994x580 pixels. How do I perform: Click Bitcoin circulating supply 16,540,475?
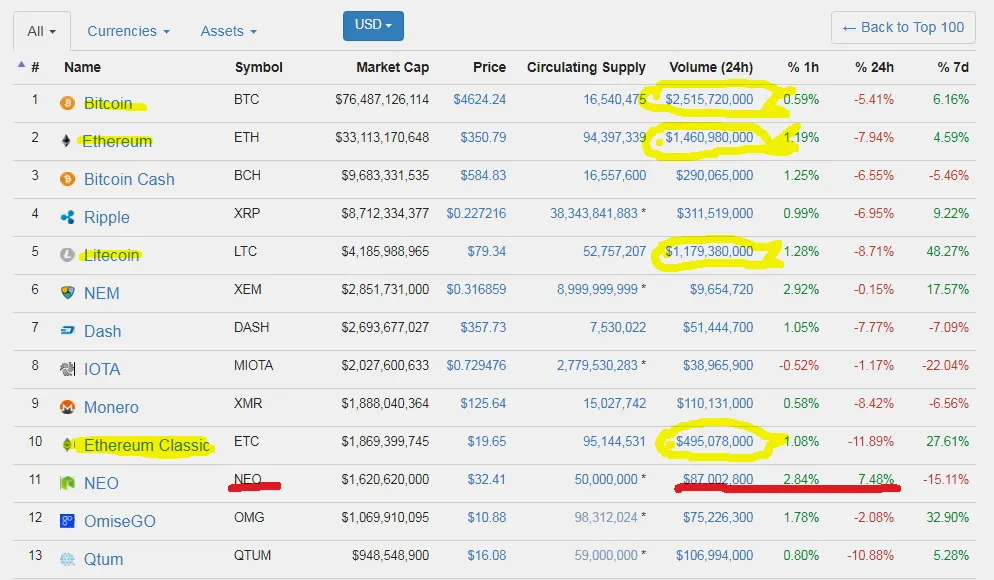(x=615, y=100)
